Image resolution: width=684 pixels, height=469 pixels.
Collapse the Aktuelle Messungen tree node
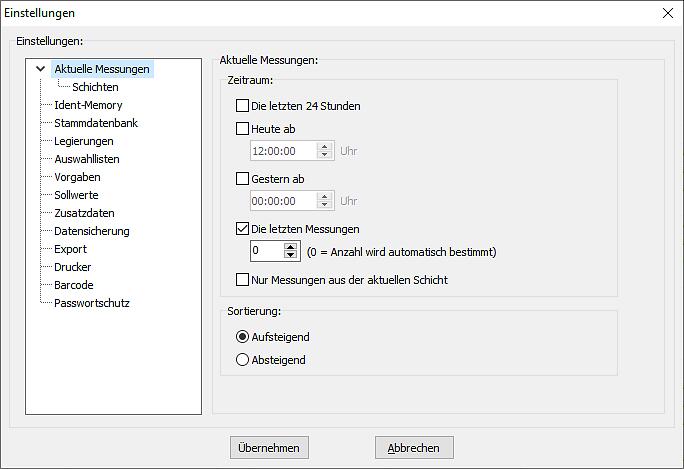(x=40, y=69)
